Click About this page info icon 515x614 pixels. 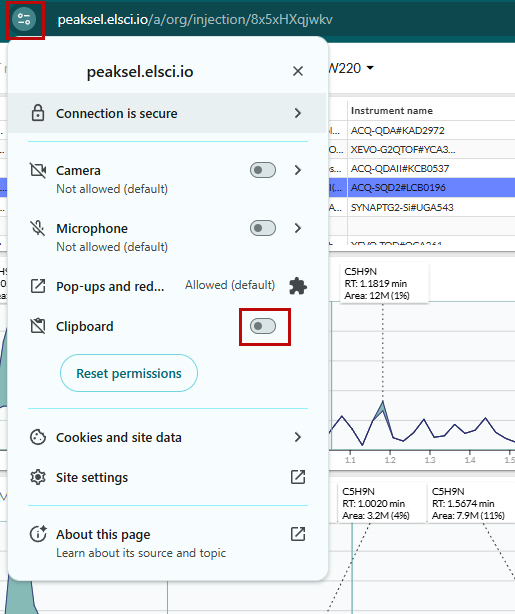38,534
